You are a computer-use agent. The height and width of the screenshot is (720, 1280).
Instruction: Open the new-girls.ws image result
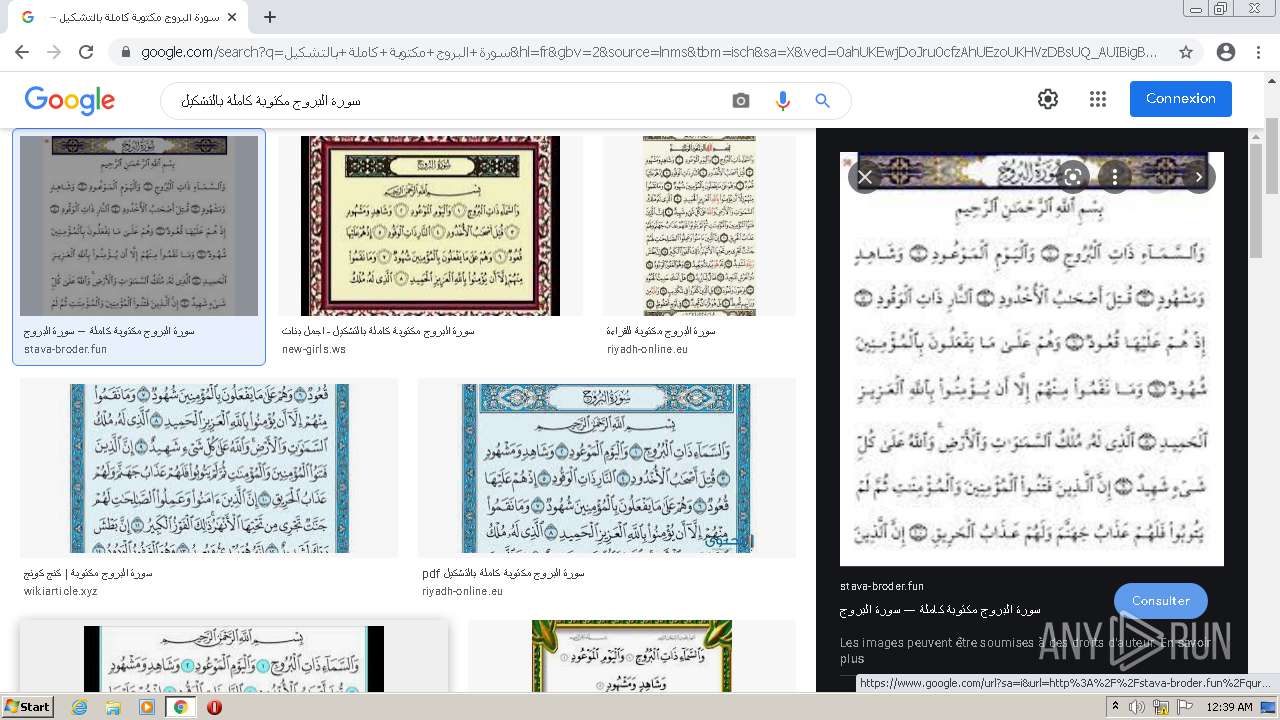(430, 226)
